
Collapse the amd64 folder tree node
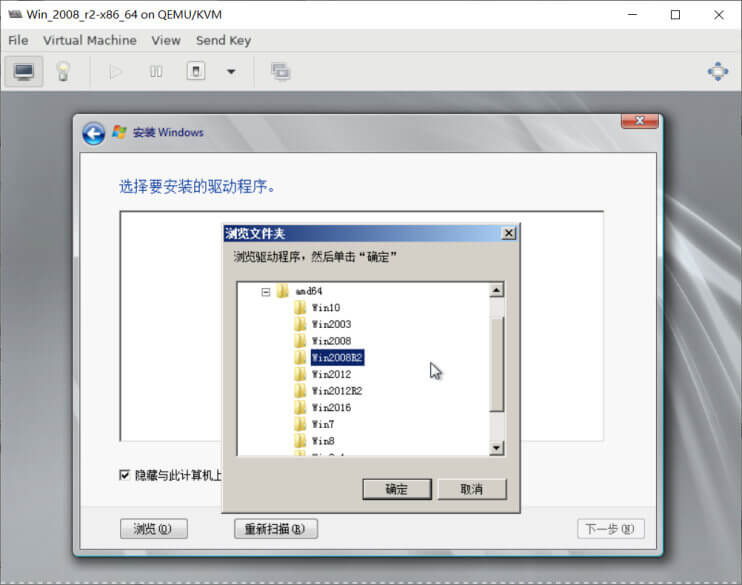266,292
